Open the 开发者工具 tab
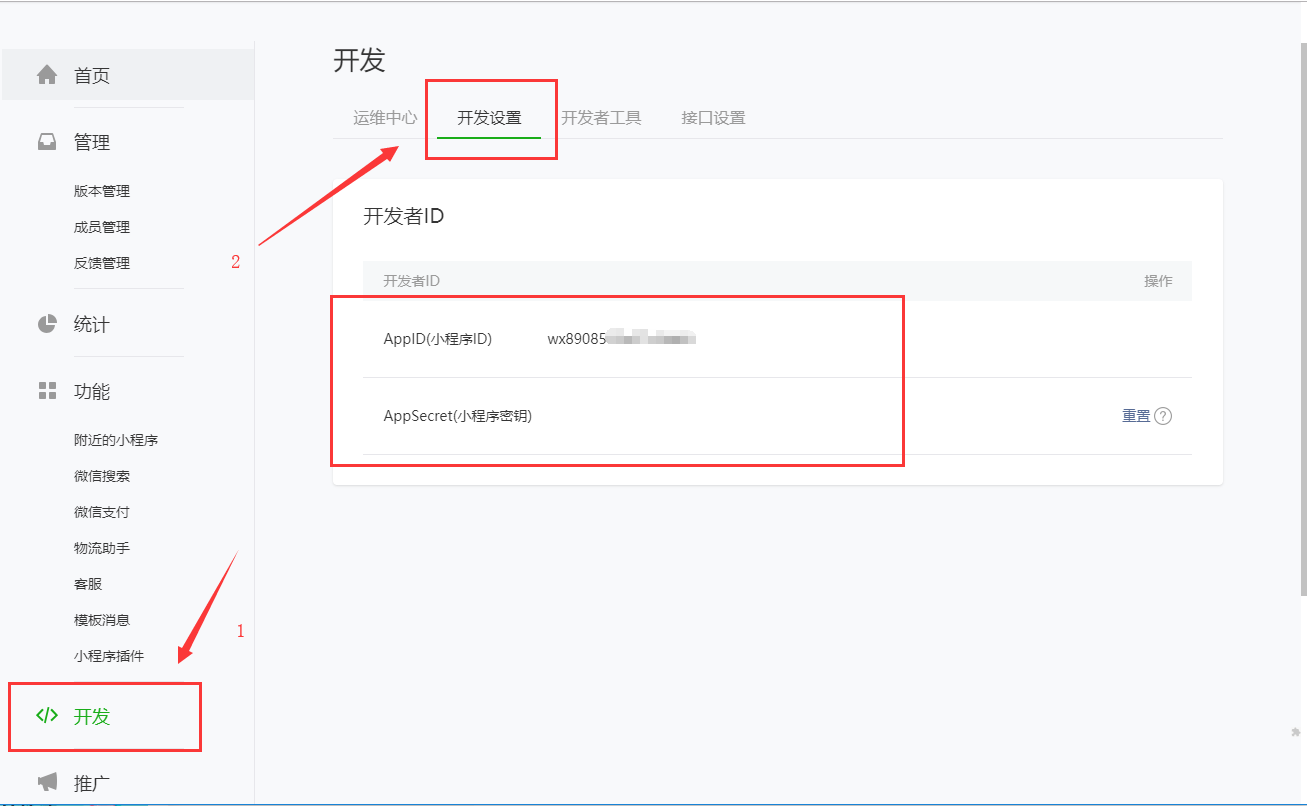1307x806 pixels. point(601,117)
